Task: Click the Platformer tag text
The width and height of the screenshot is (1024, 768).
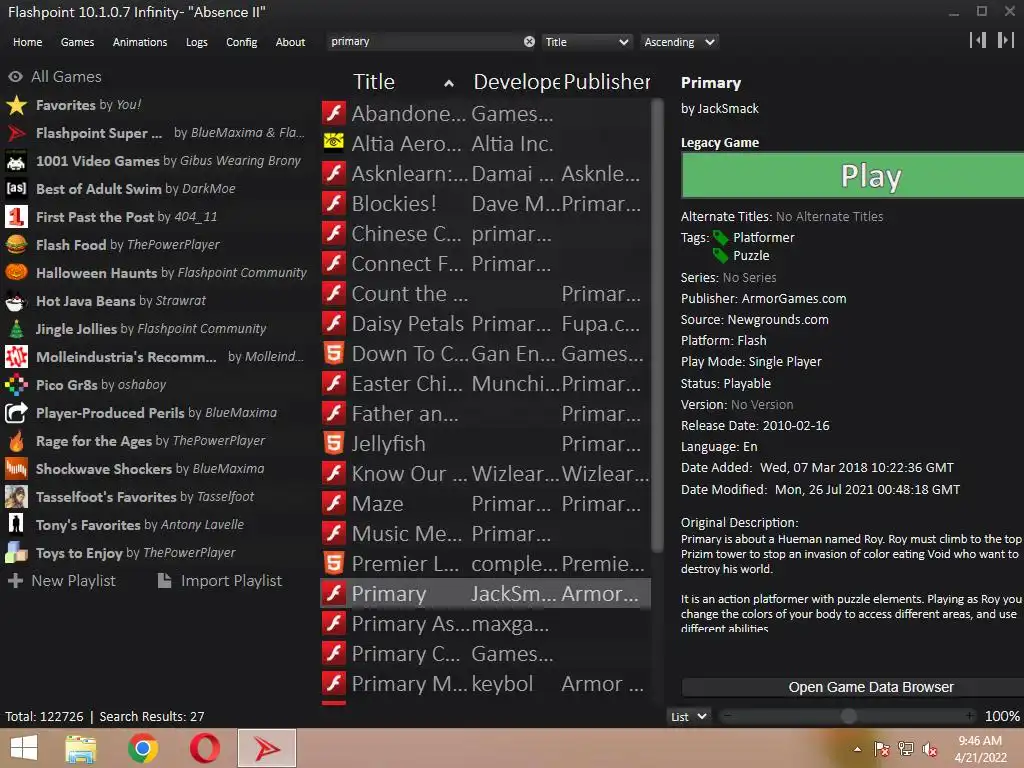Action: pyautogui.click(x=763, y=238)
